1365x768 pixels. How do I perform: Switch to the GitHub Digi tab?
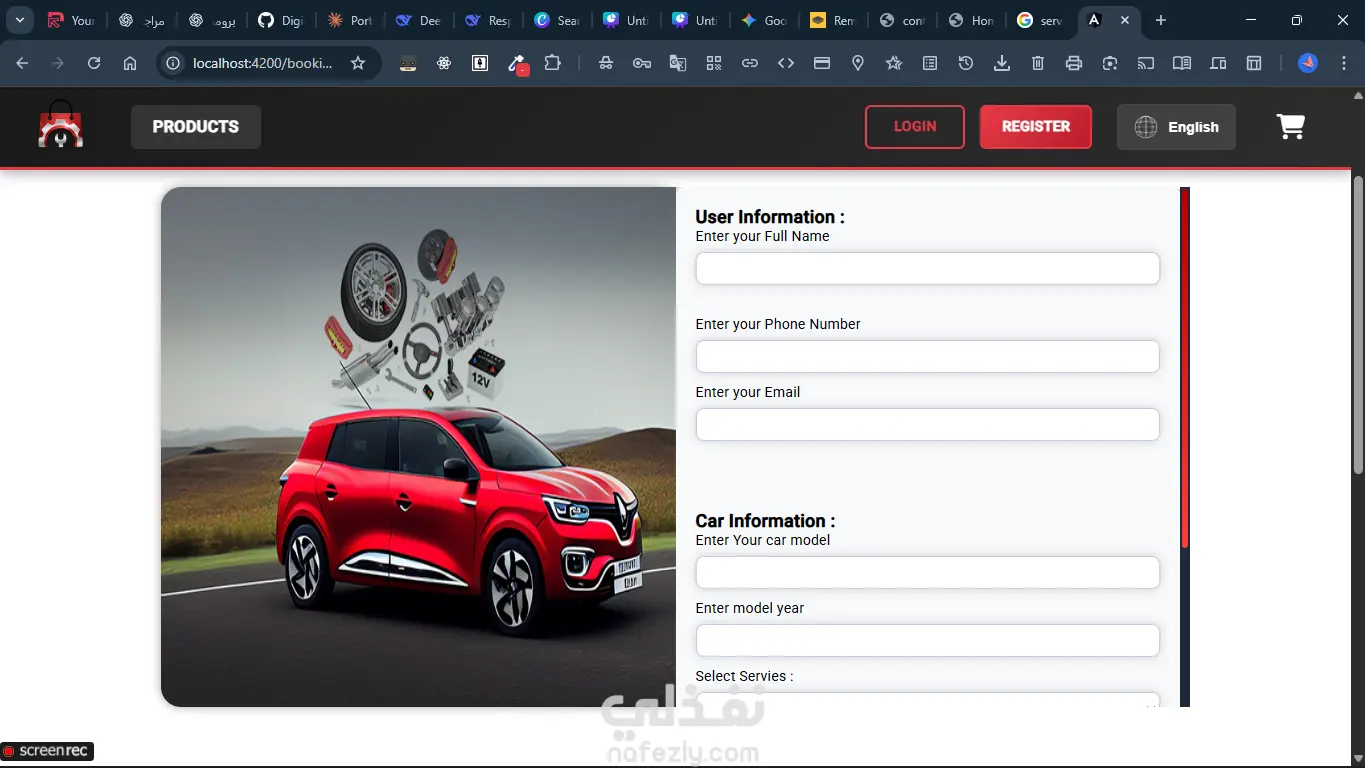click(280, 20)
